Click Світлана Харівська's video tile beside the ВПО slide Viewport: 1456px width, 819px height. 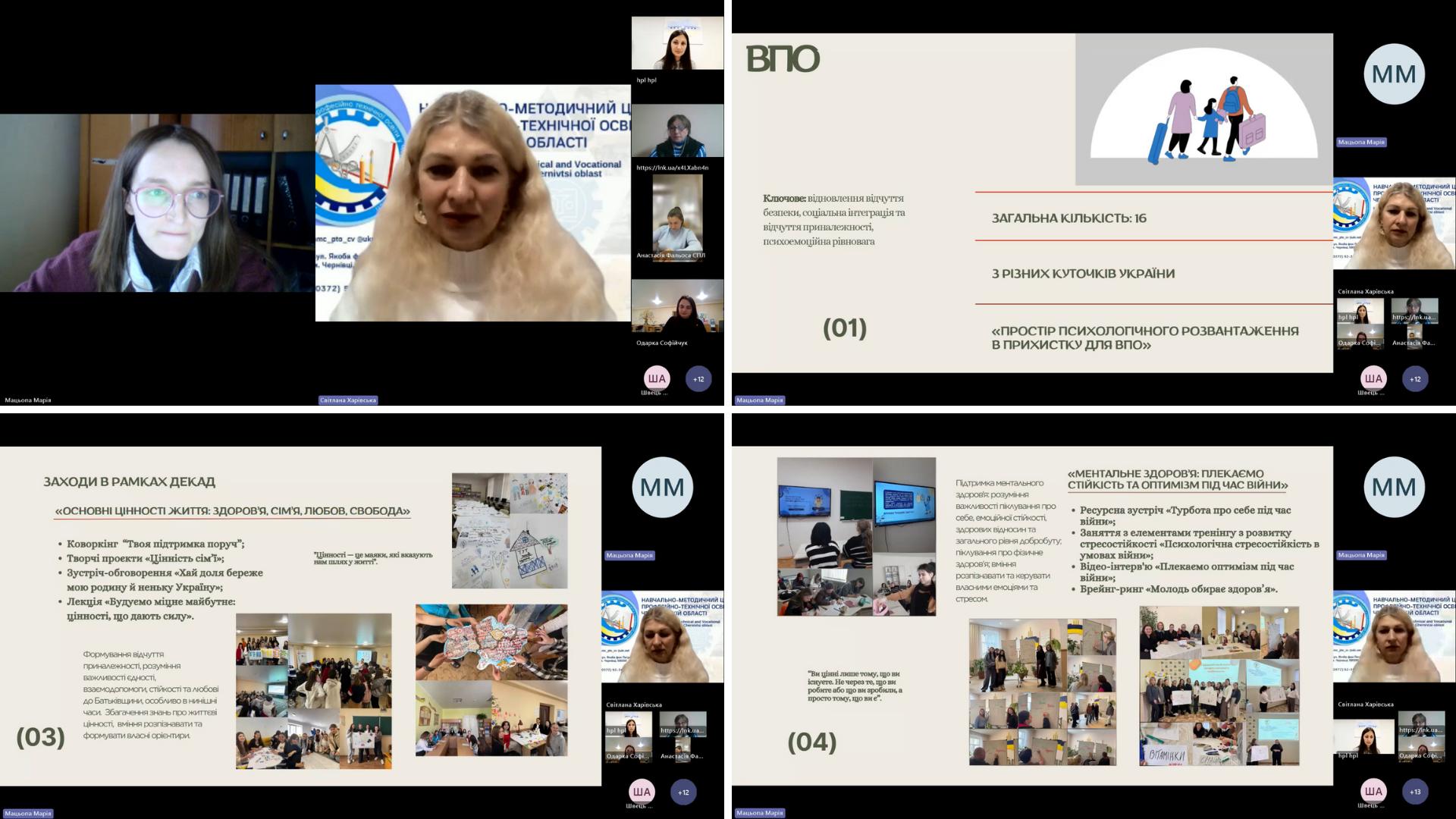coord(1394,224)
